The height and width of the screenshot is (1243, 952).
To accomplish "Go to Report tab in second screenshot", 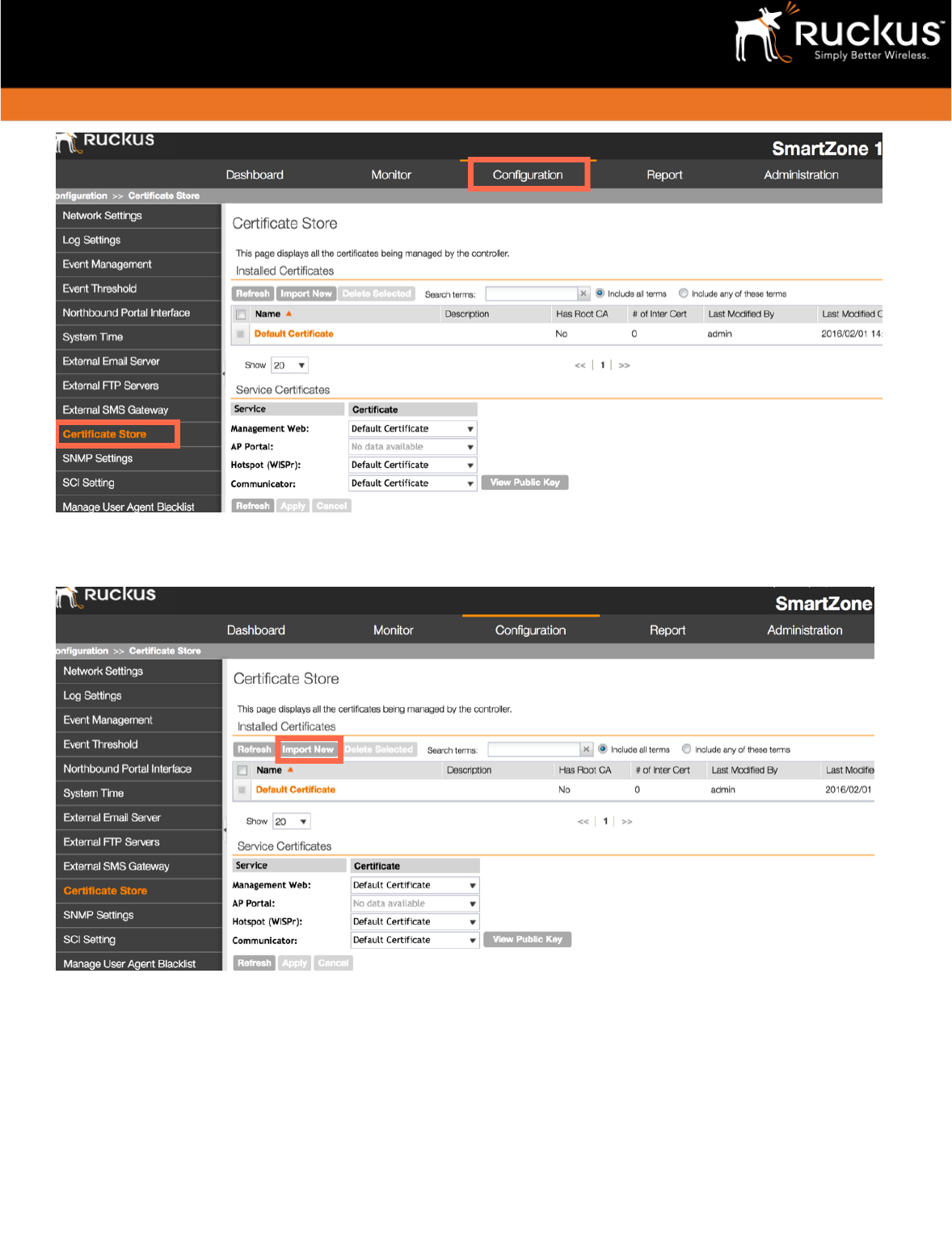I will click(668, 630).
